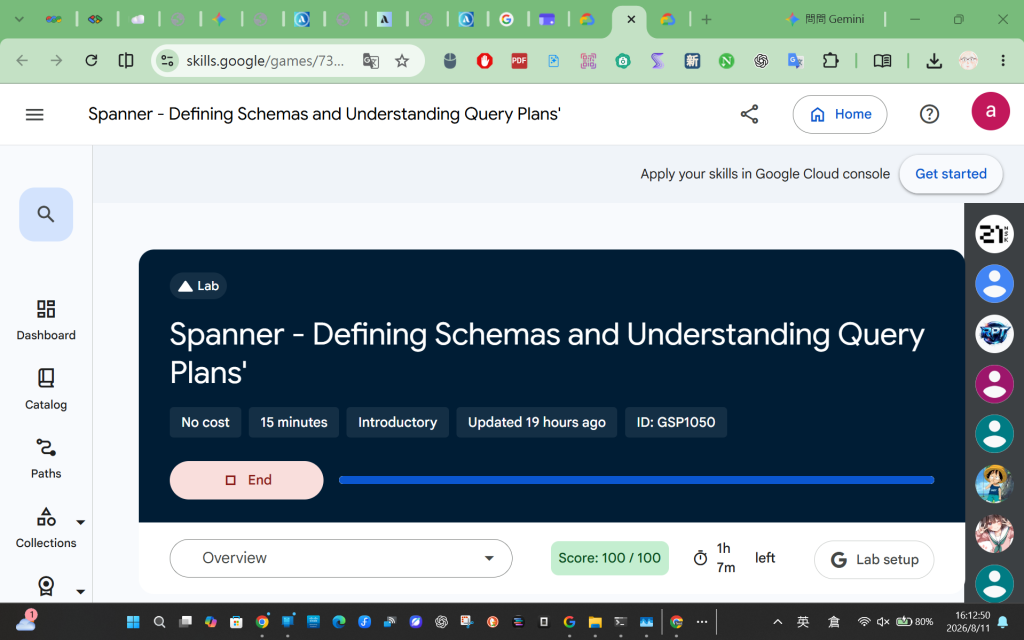Screen dimensions: 1024x640
Task: Open a new tab with plus
Action: tap(706, 20)
